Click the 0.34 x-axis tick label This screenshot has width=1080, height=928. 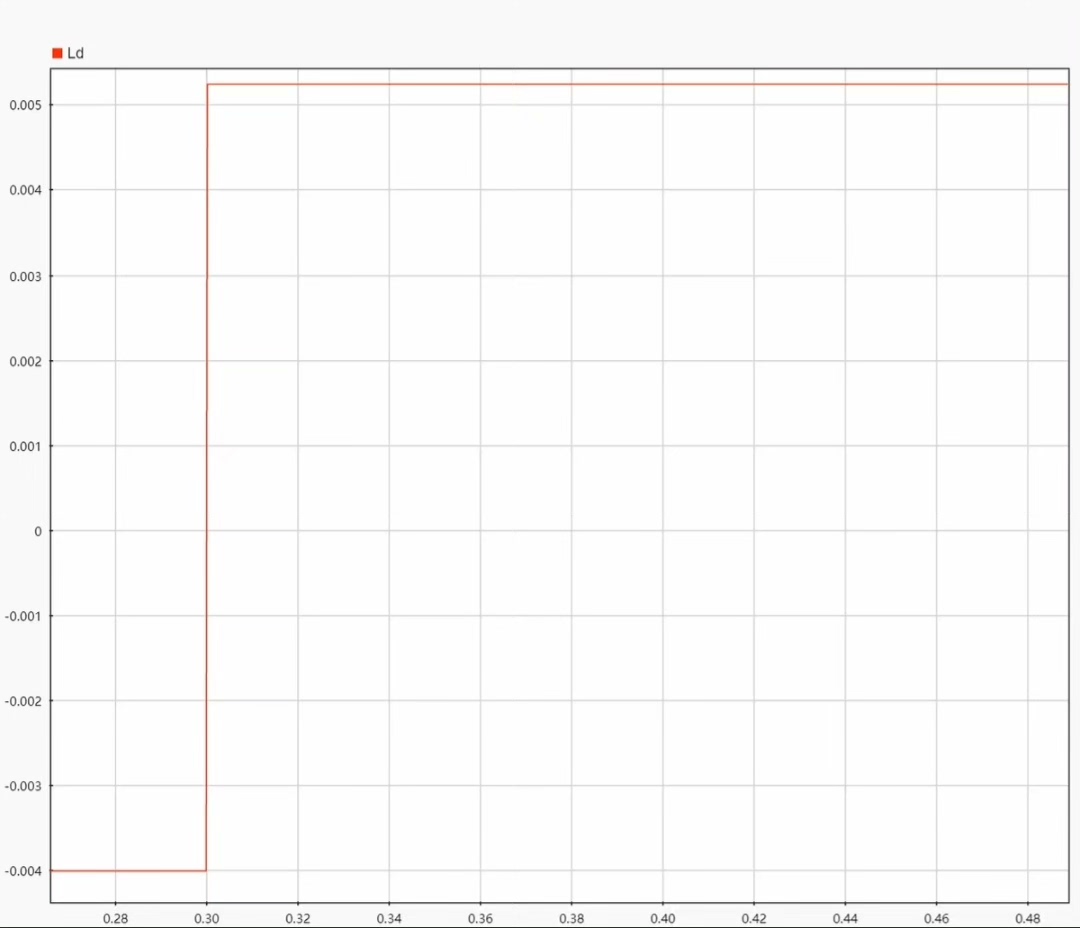pyautogui.click(x=389, y=918)
